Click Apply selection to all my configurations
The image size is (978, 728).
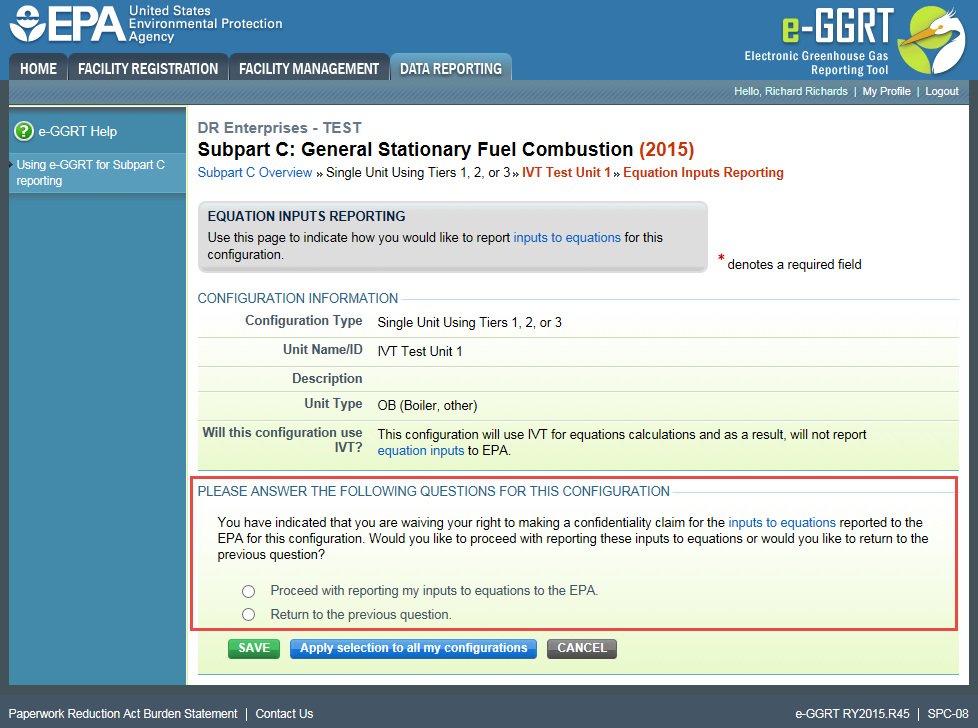click(414, 648)
